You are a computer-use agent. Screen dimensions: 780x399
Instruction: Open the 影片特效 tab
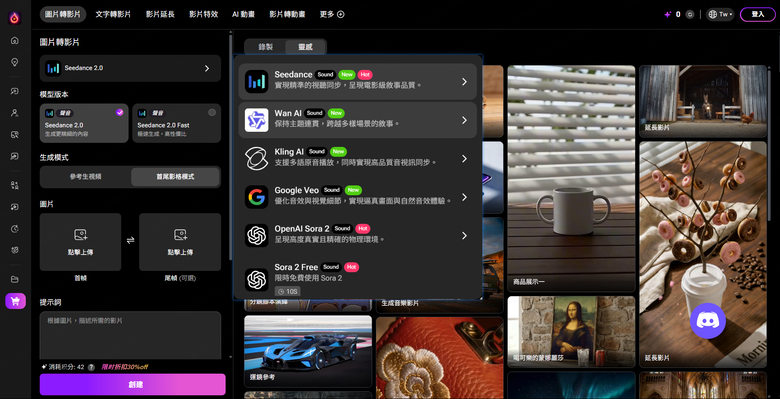[x=203, y=14]
